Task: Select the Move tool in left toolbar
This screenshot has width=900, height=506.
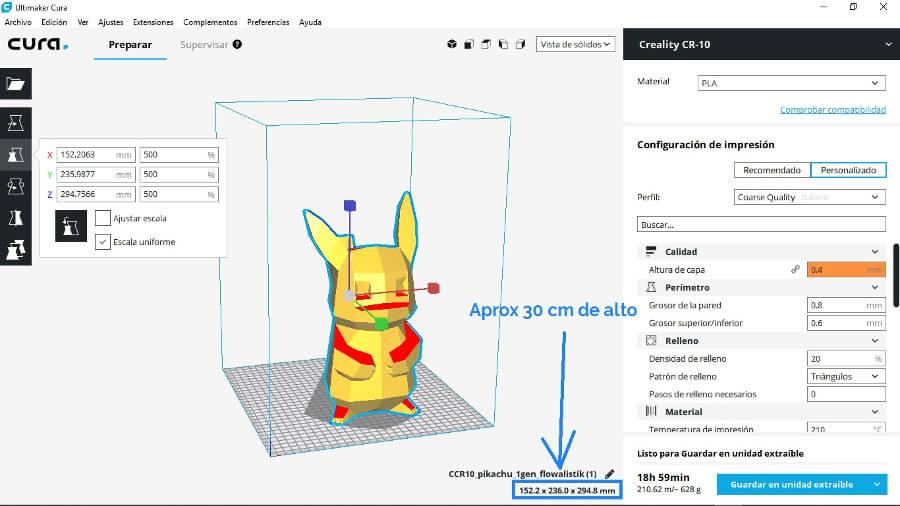Action: (15, 123)
